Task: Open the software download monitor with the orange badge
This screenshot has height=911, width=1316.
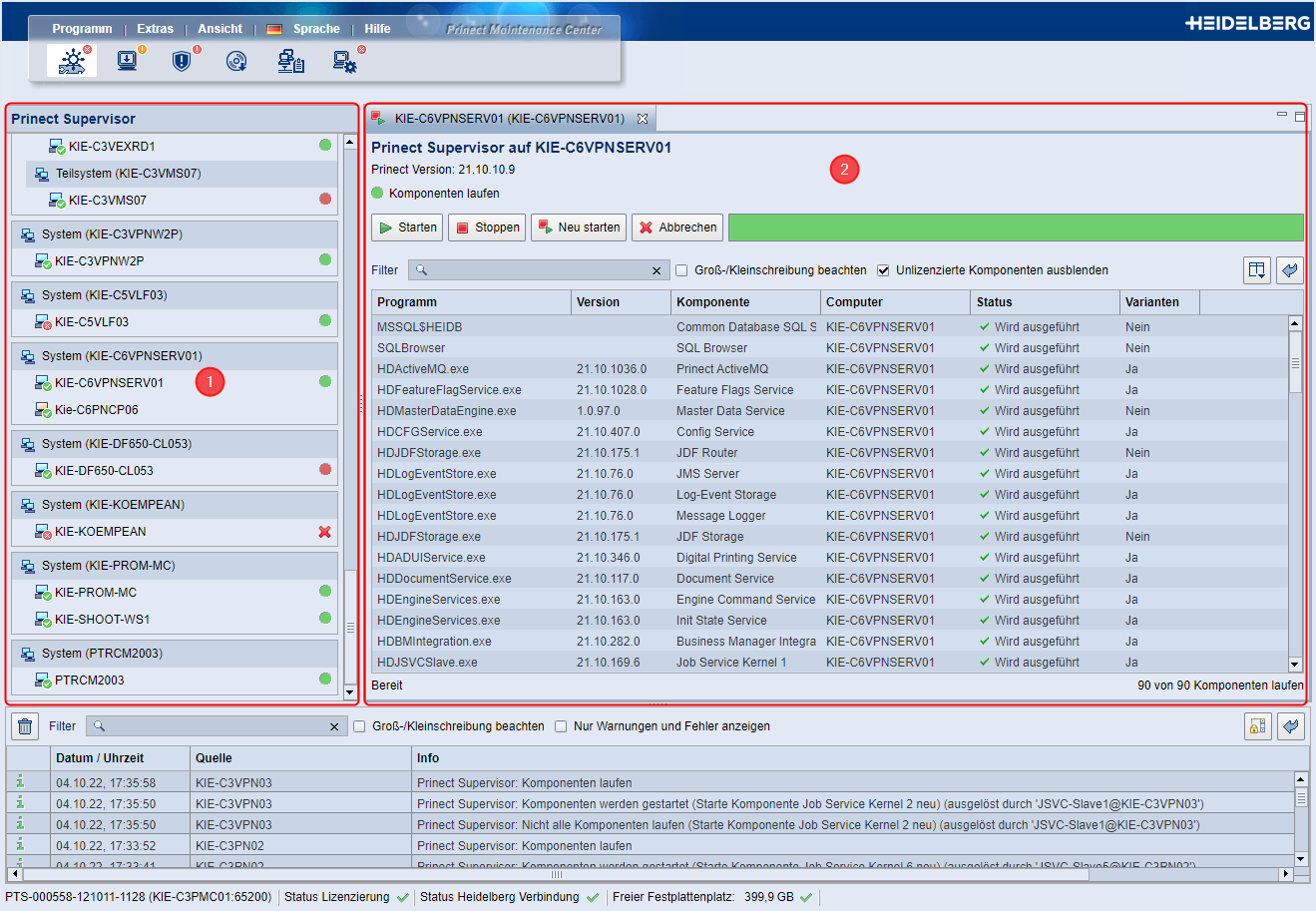Action: coord(128,61)
